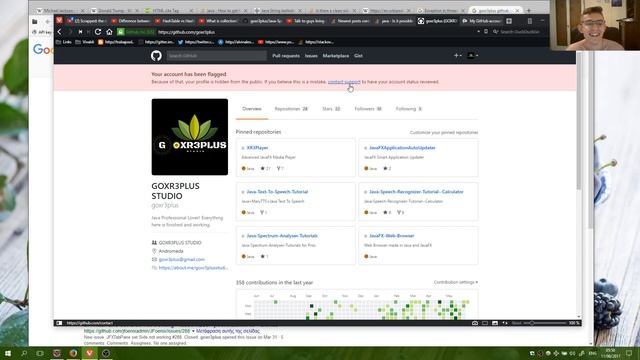Open the Twitter bookmark
This screenshot has height=360, width=640.
tap(196, 42)
